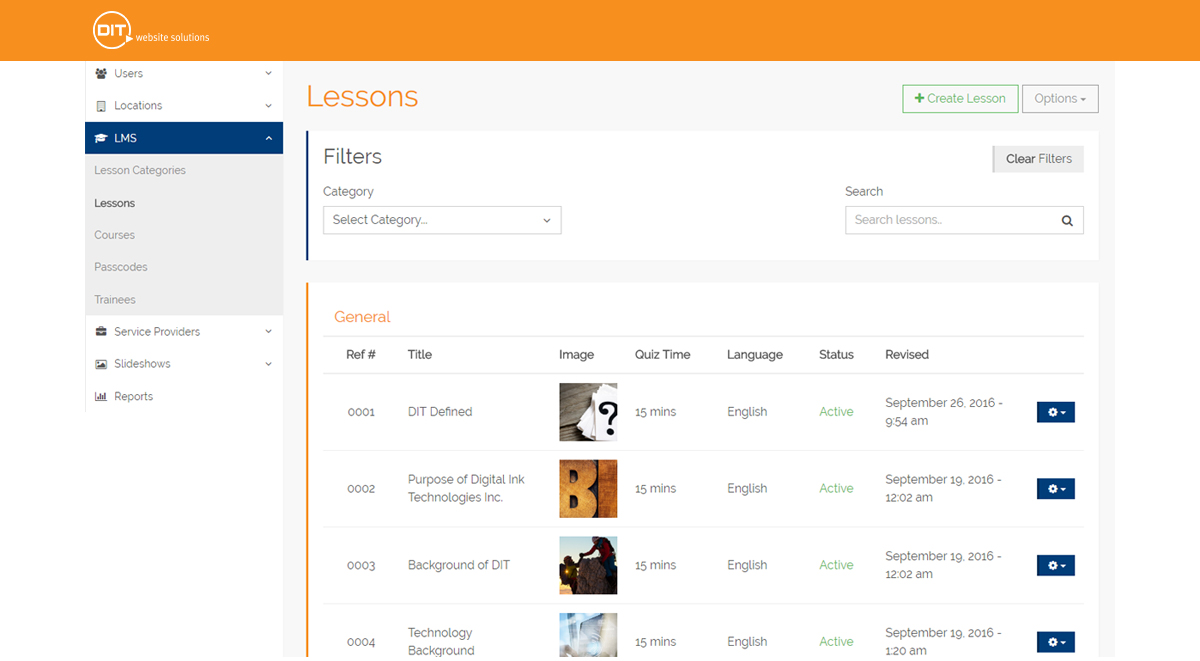The height and width of the screenshot is (661, 1200).
Task: Click the Purpose of Digital Ink Technologies title
Action: (466, 489)
